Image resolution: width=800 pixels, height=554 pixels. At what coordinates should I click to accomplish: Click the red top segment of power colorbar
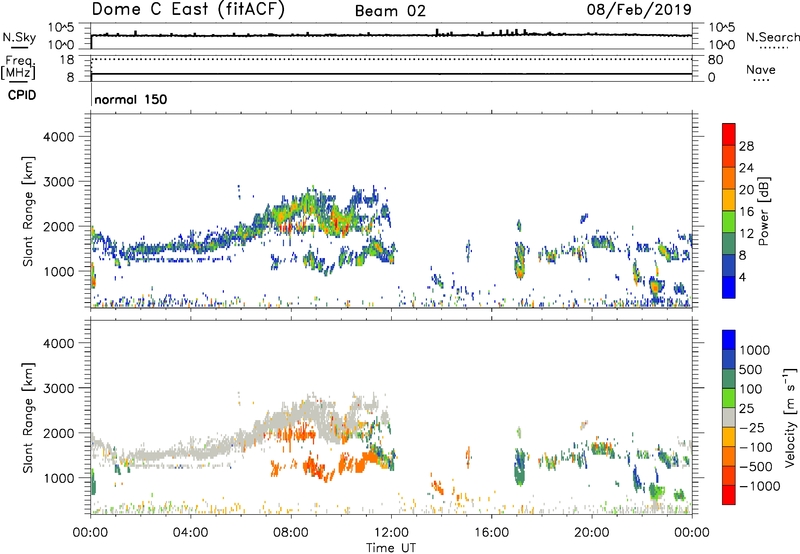729,134
